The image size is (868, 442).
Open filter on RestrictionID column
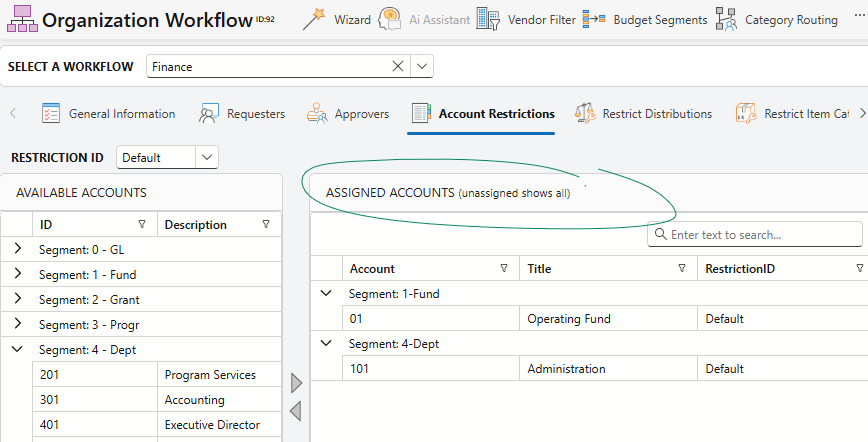[x=860, y=269]
